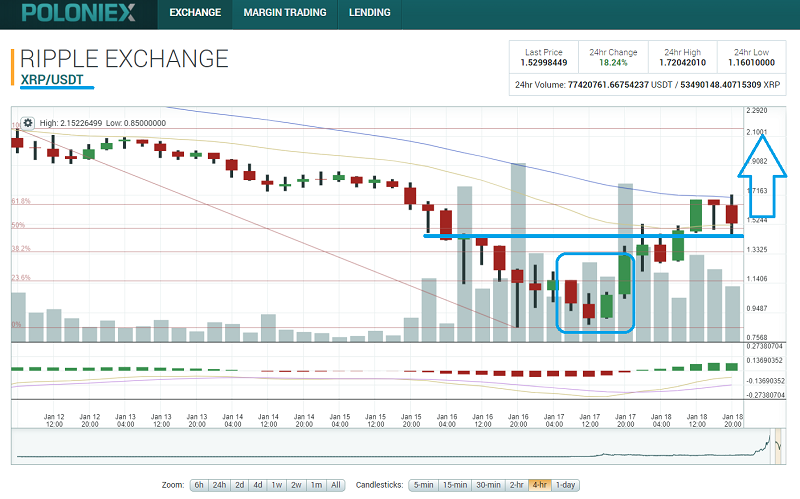Click the Jan 15 20:00 time axis label

(x=411, y=420)
